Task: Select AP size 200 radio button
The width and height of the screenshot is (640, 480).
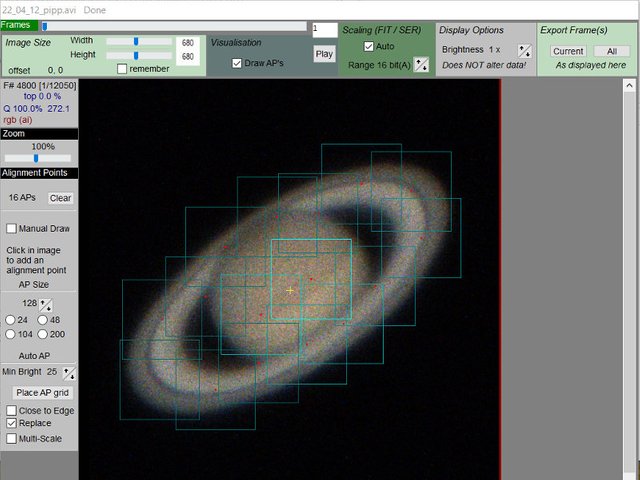Action: point(42,334)
